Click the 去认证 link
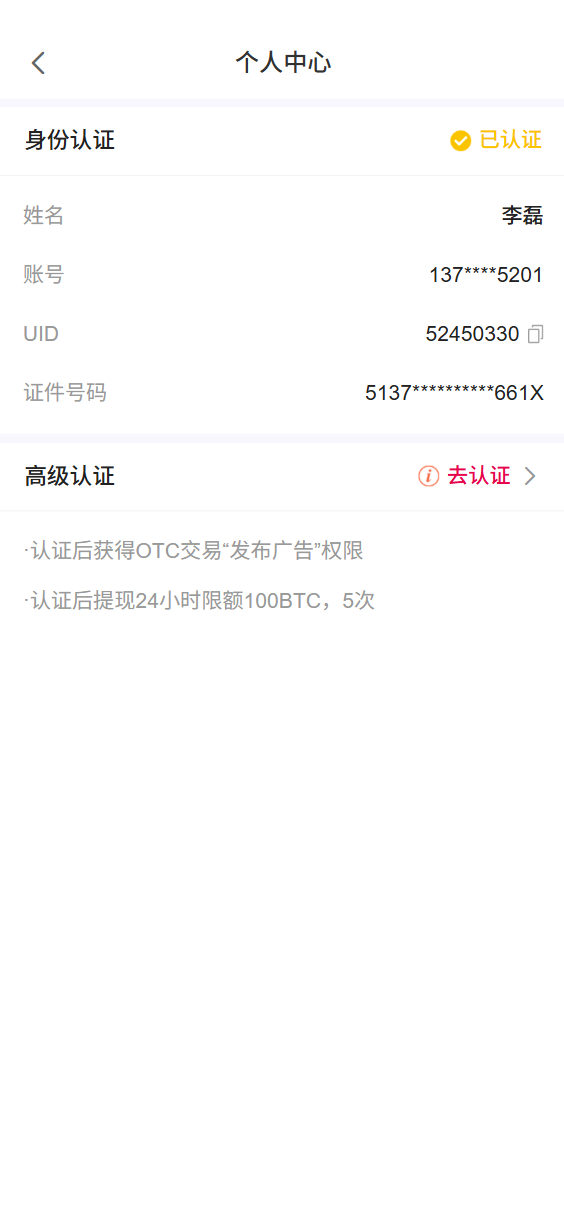Viewport: 564px width, 1222px height. pos(478,476)
